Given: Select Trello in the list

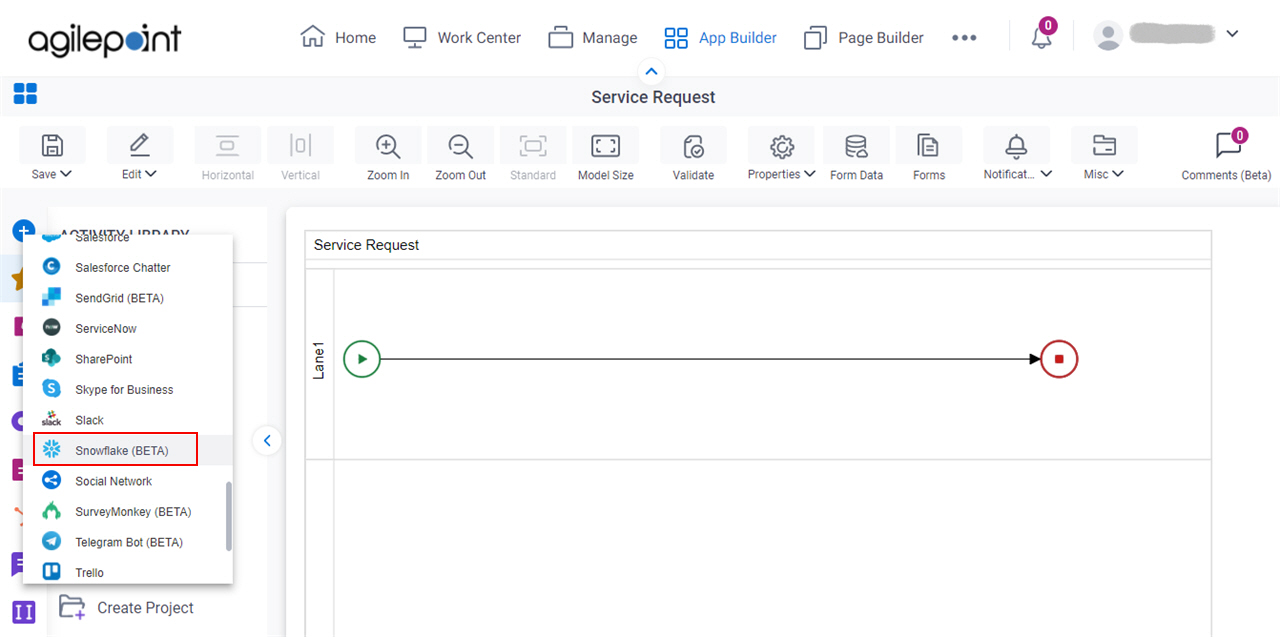Looking at the screenshot, I should click(x=128, y=572).
